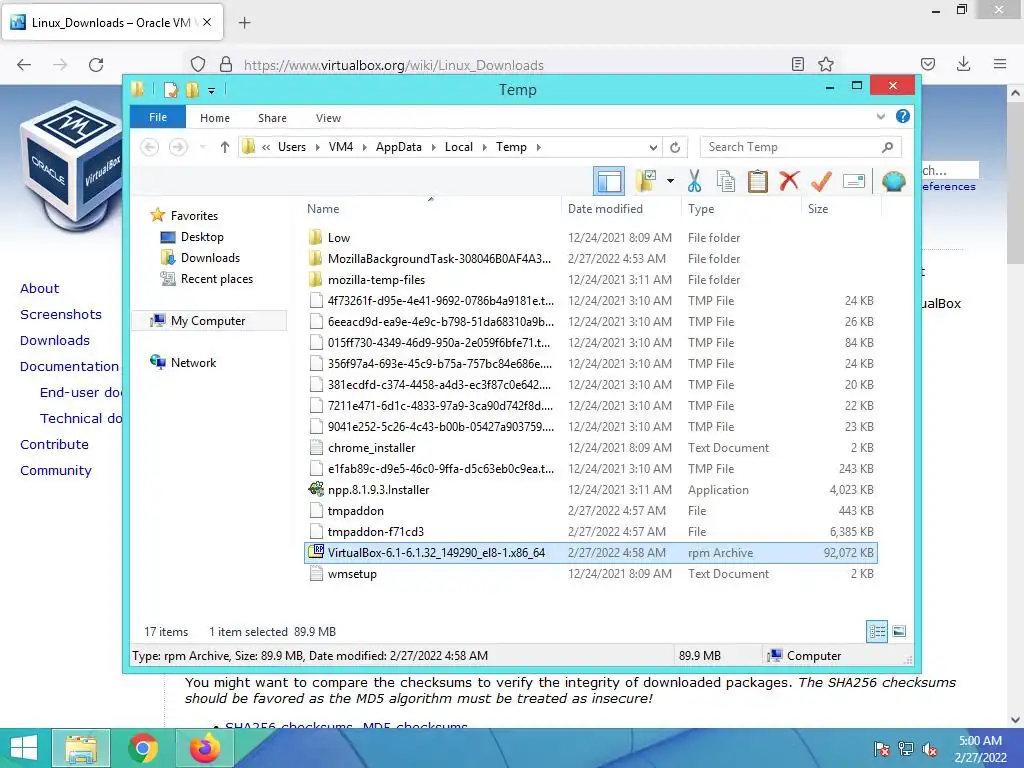Viewport: 1024px width, 768px height.
Task: Click the orange checkmark Properties icon
Action: click(821, 181)
